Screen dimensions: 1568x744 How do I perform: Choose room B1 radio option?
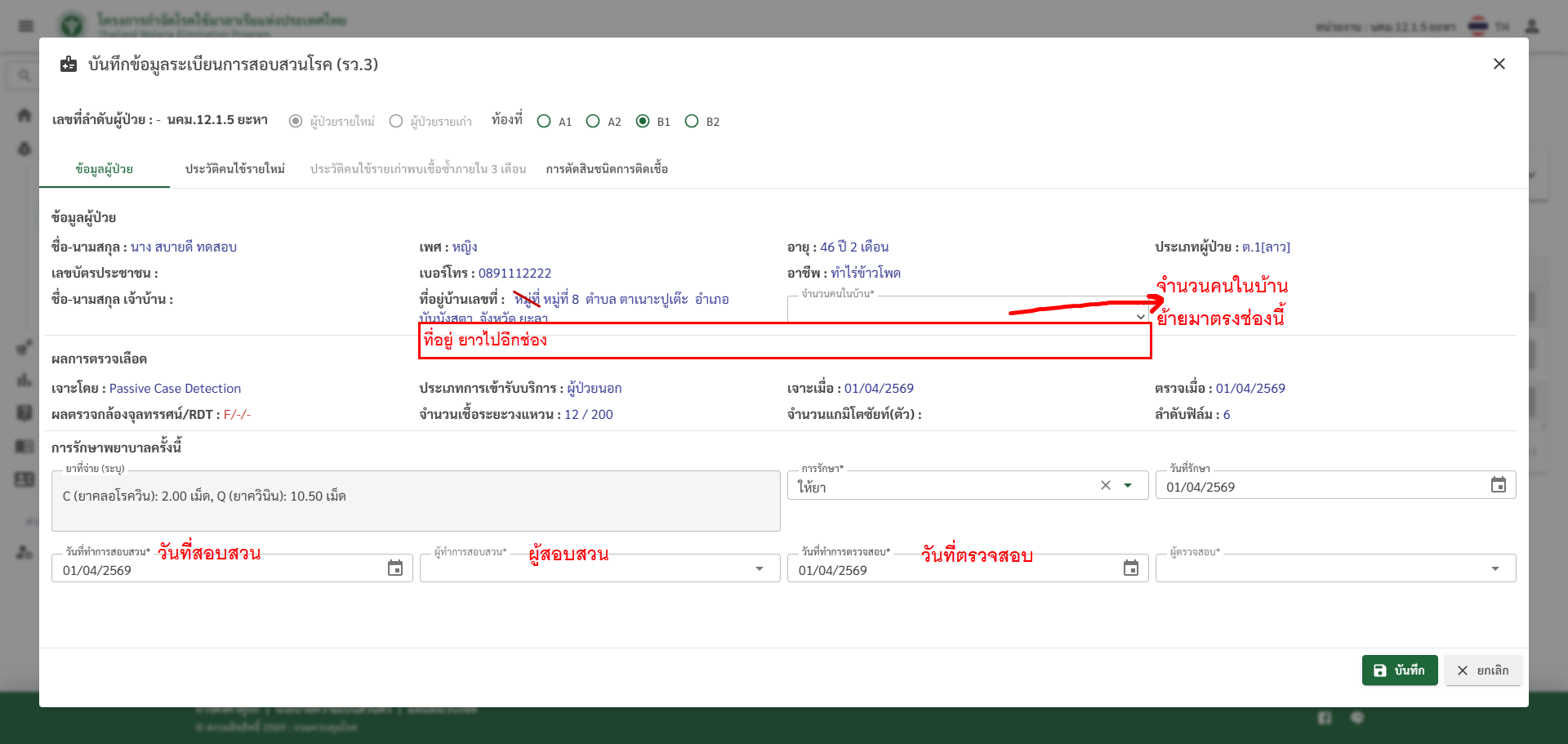coord(643,121)
